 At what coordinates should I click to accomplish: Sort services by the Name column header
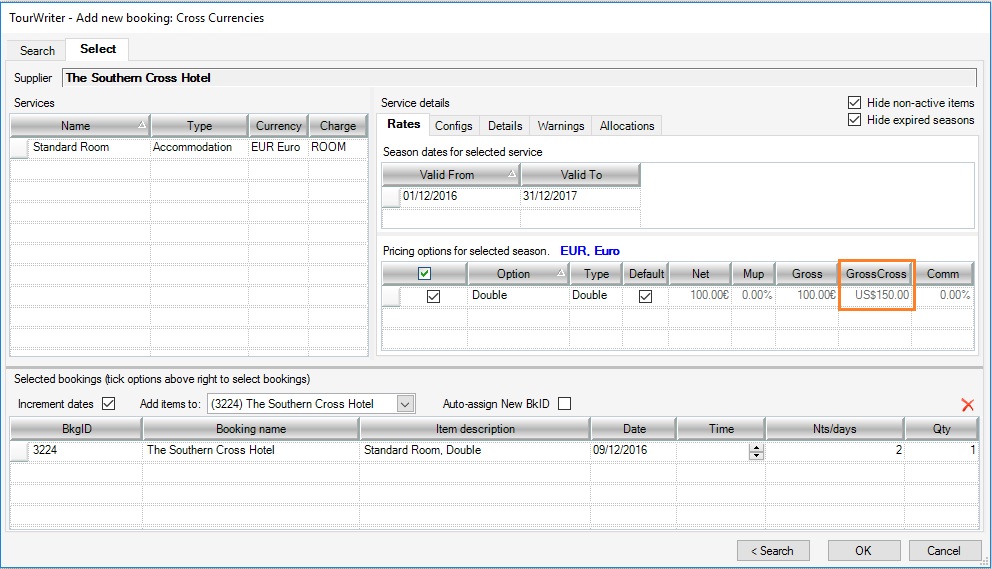(x=75, y=126)
